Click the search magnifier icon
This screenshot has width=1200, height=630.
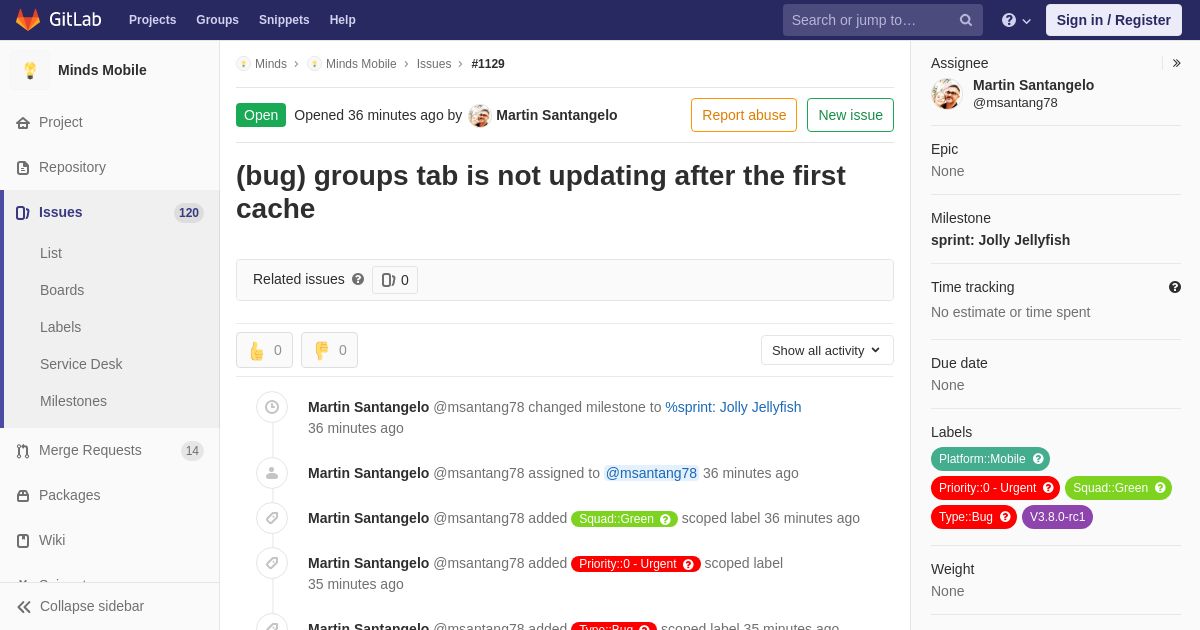(966, 20)
